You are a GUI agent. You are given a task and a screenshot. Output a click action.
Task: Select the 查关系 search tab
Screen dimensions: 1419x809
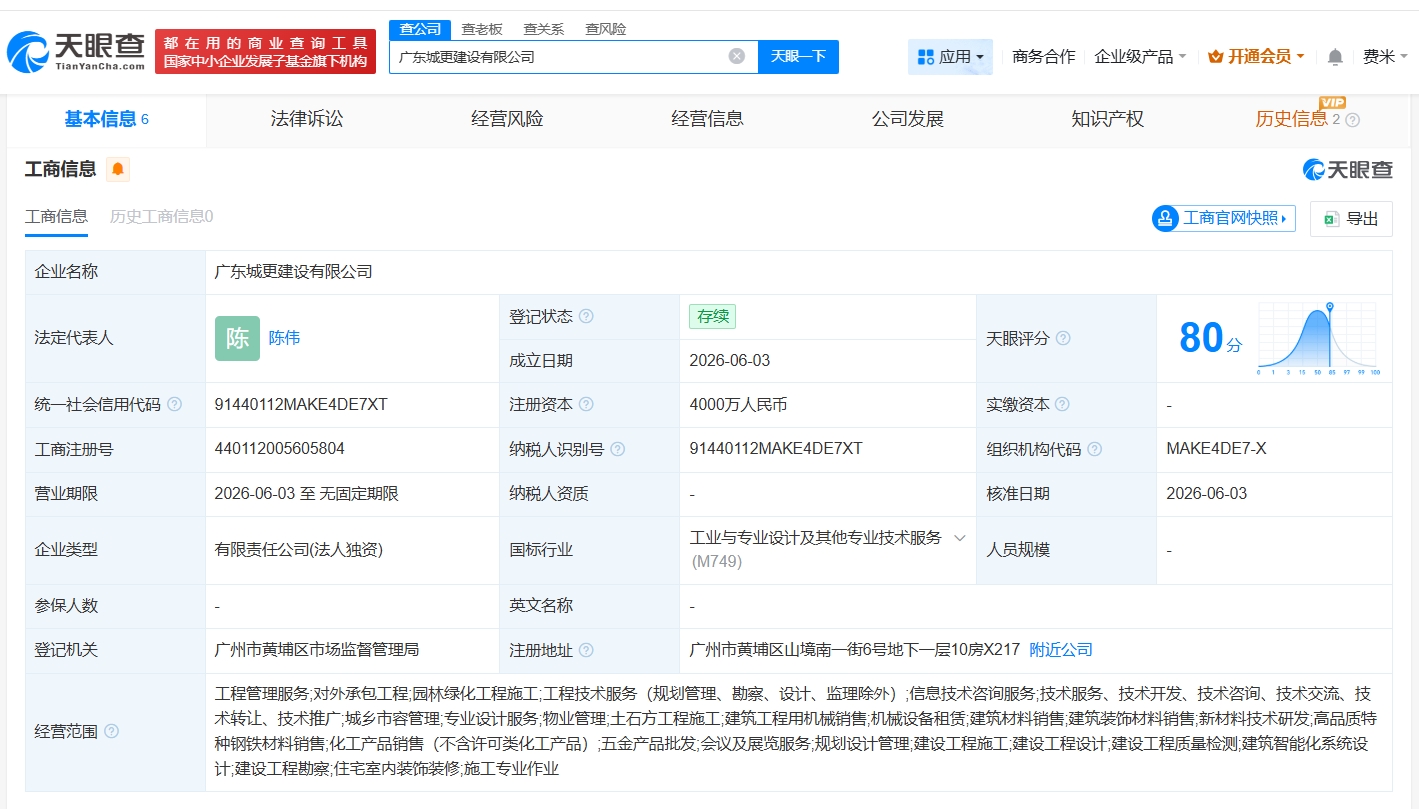point(544,29)
